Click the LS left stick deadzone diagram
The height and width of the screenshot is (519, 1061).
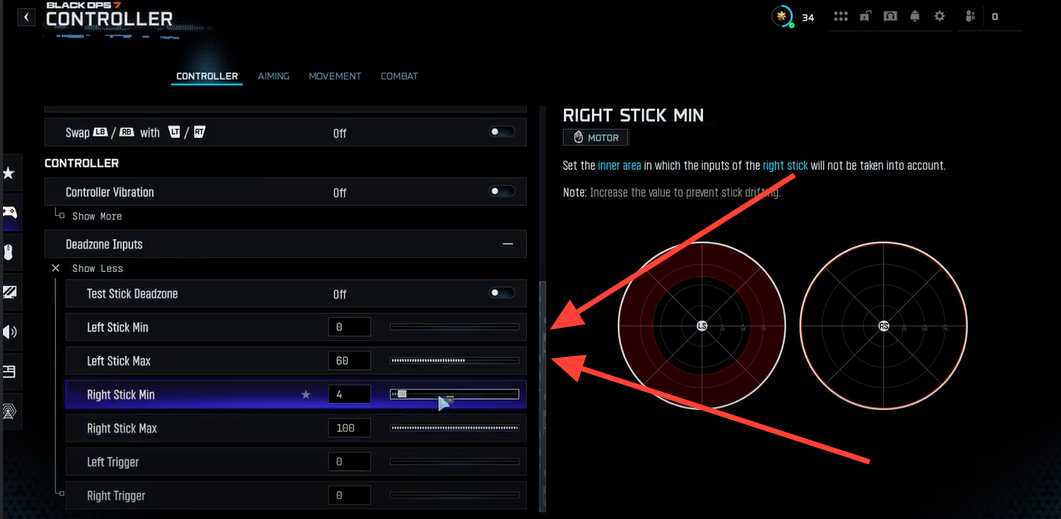pyautogui.click(x=702, y=325)
